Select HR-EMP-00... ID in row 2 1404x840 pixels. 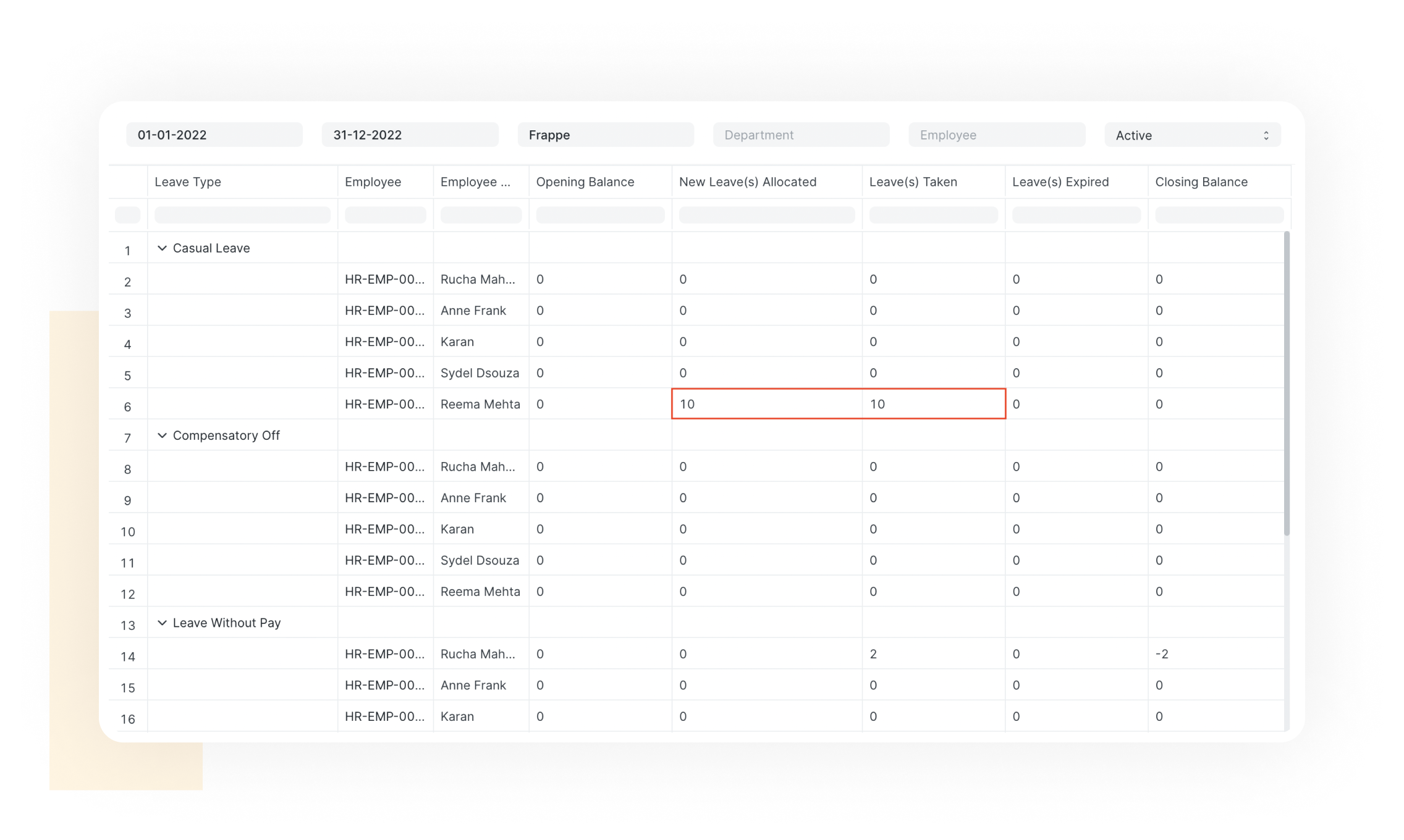386,279
